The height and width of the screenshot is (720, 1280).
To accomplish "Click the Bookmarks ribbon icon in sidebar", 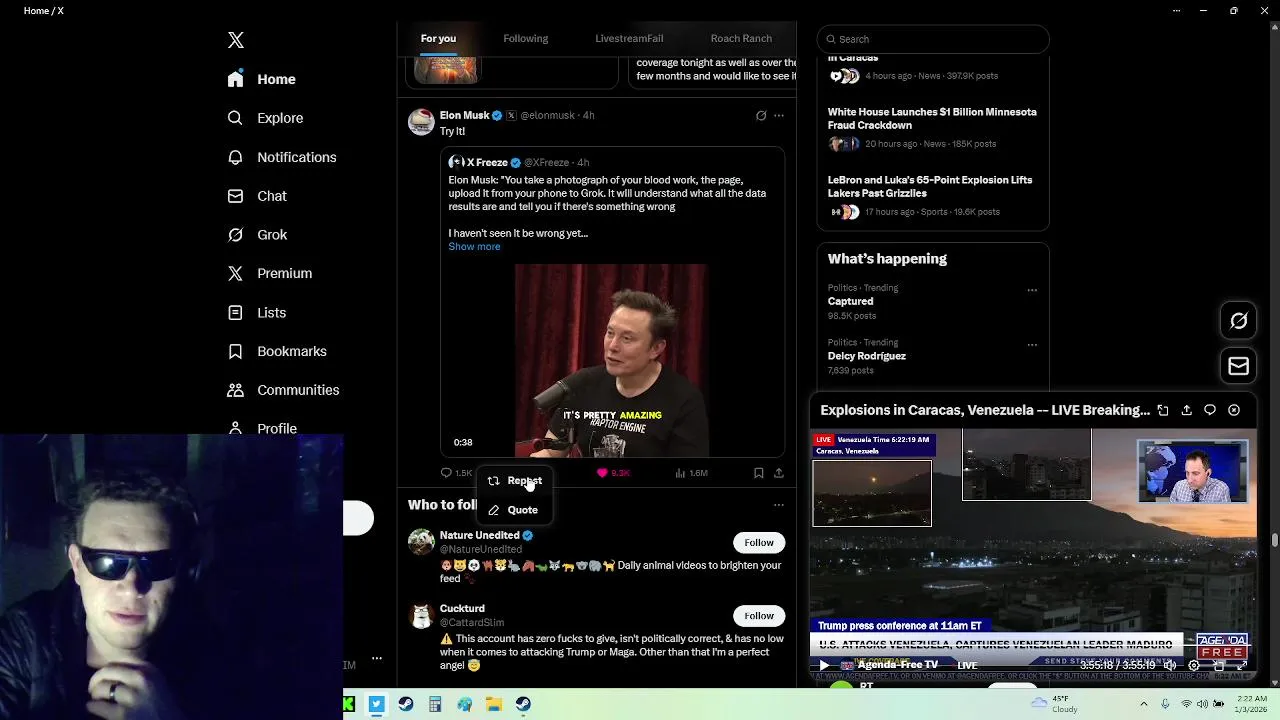I will [x=235, y=351].
